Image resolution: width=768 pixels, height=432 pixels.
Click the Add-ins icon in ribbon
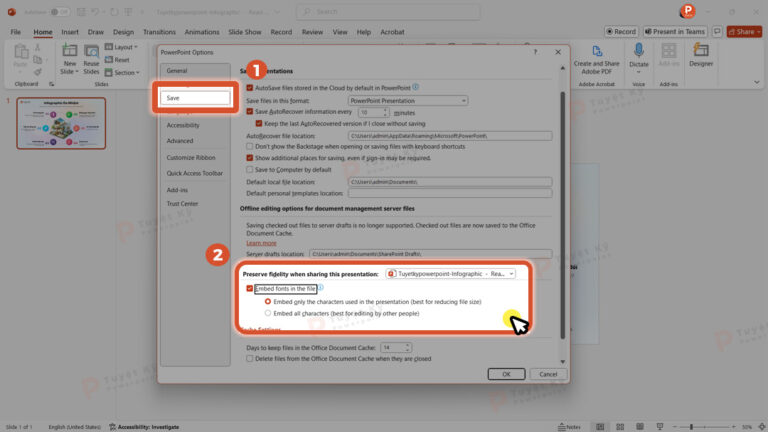pos(669,50)
